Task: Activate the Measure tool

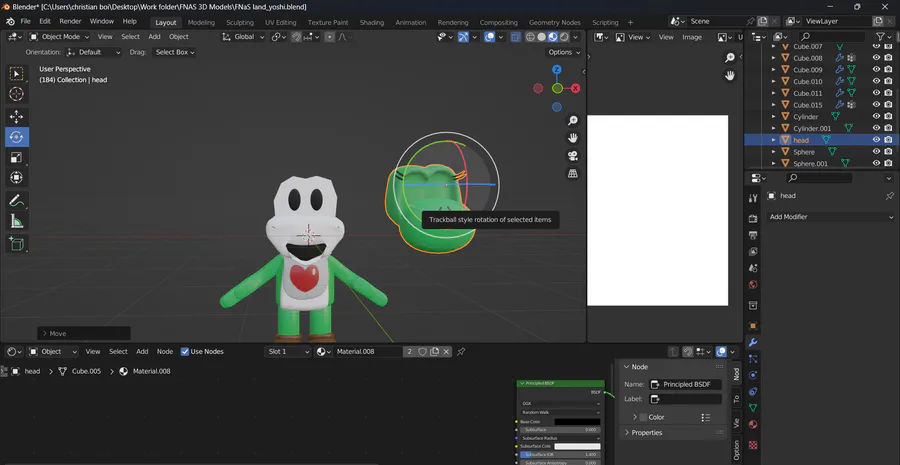Action: [x=17, y=221]
